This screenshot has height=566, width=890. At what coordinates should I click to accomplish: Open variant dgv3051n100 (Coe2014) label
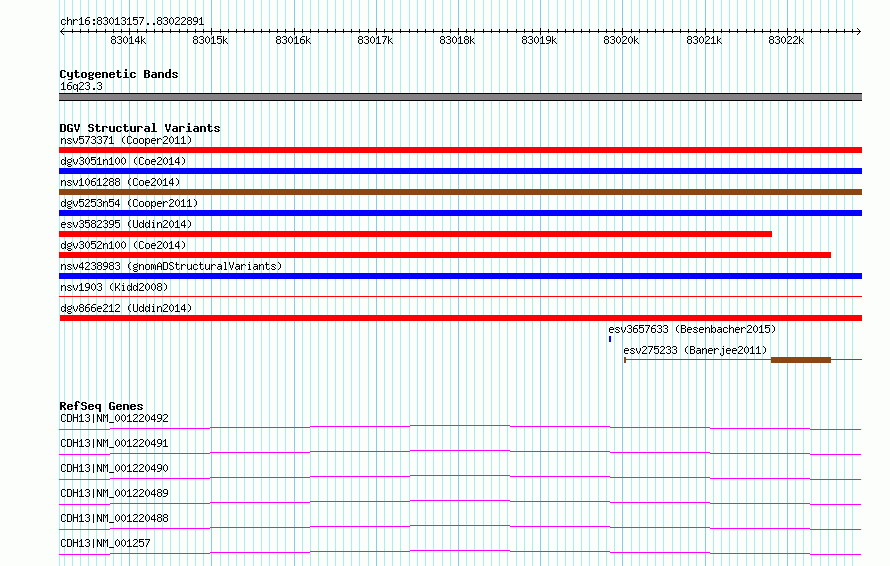coord(123,161)
